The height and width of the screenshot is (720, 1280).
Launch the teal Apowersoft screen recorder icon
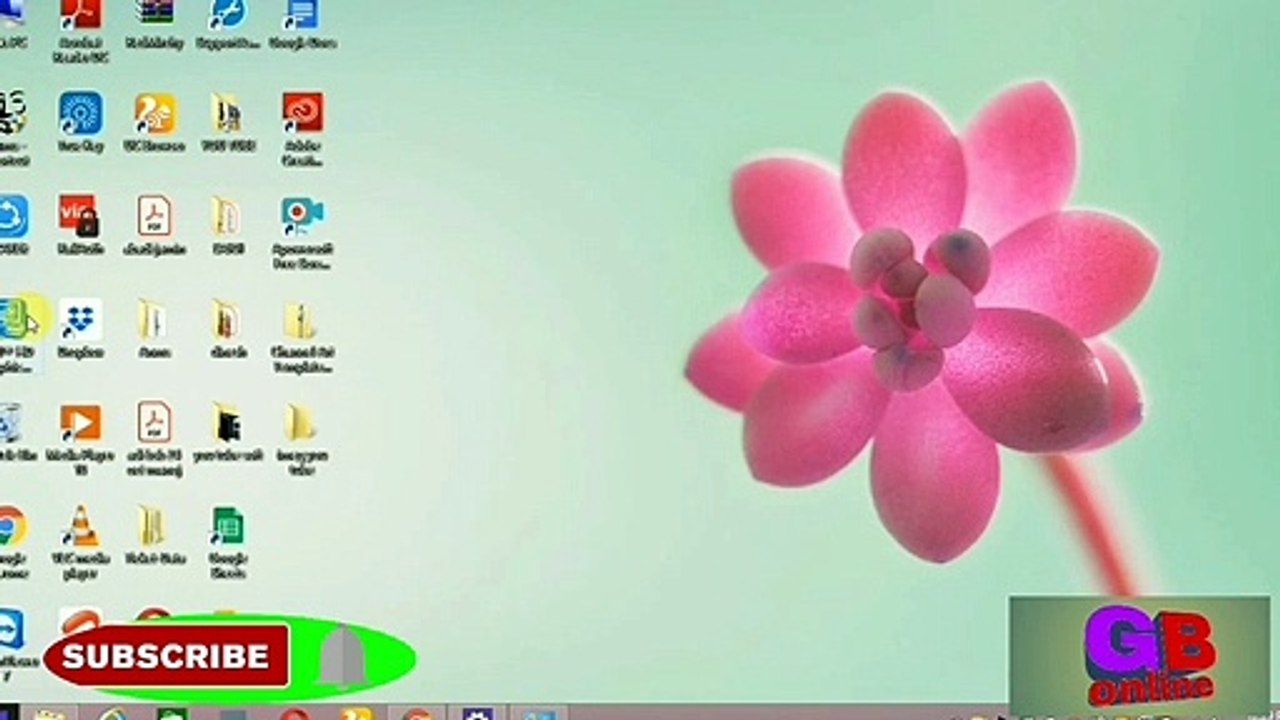tap(301, 216)
